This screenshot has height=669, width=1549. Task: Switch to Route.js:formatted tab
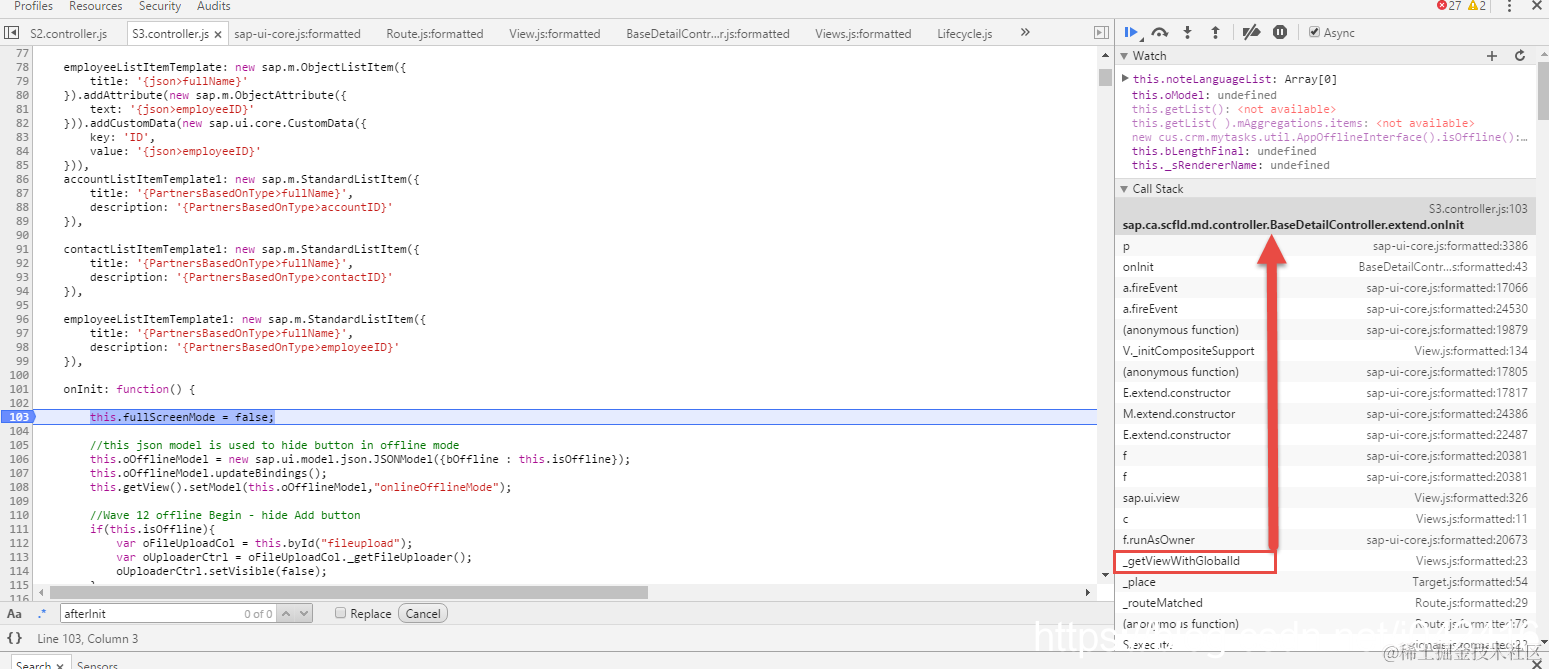[435, 34]
